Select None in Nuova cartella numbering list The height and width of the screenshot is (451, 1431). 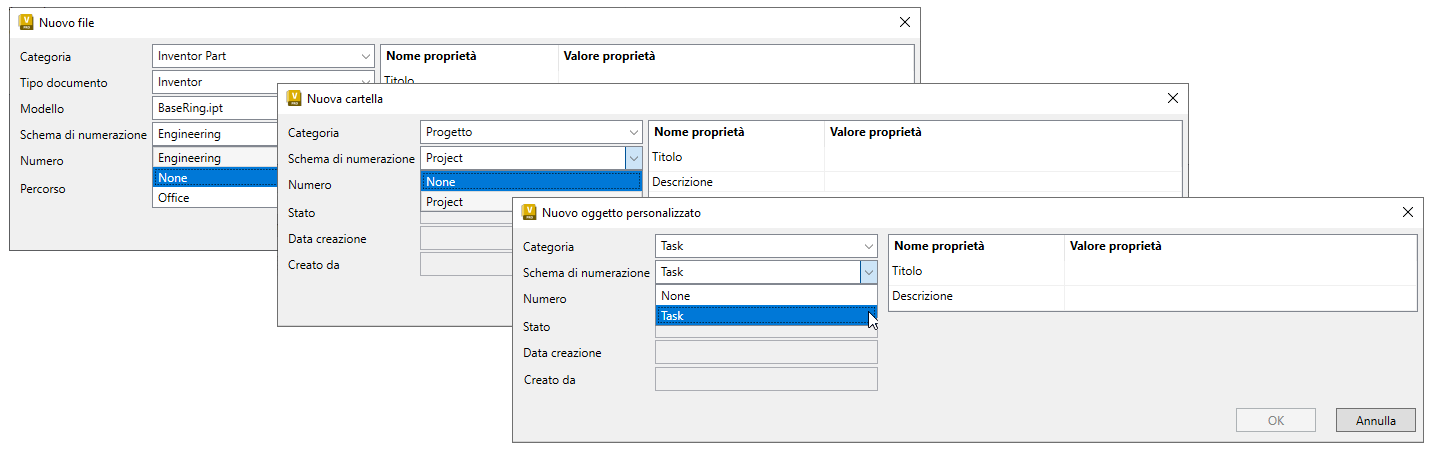530,182
